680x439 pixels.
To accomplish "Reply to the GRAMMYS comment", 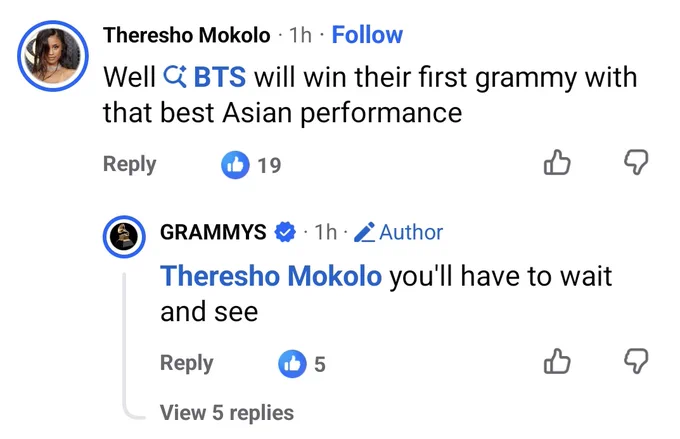I will [186, 363].
